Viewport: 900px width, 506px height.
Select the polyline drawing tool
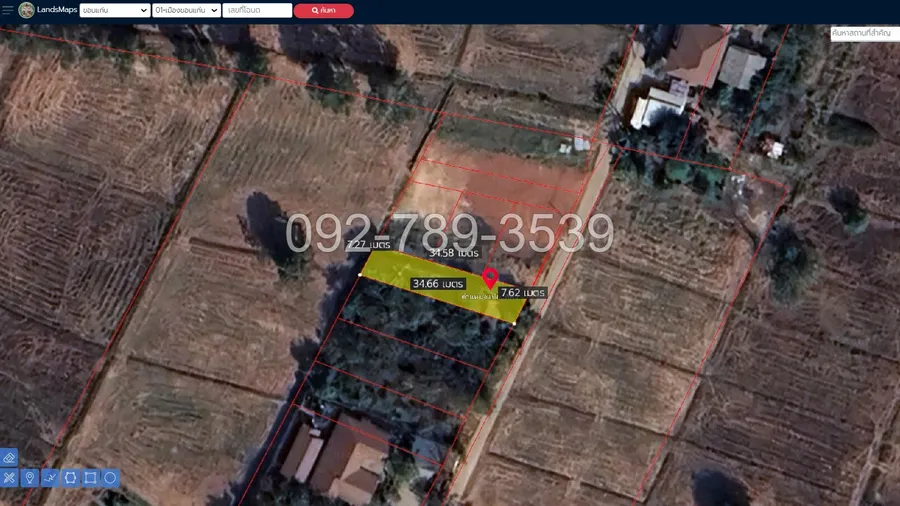coord(50,478)
